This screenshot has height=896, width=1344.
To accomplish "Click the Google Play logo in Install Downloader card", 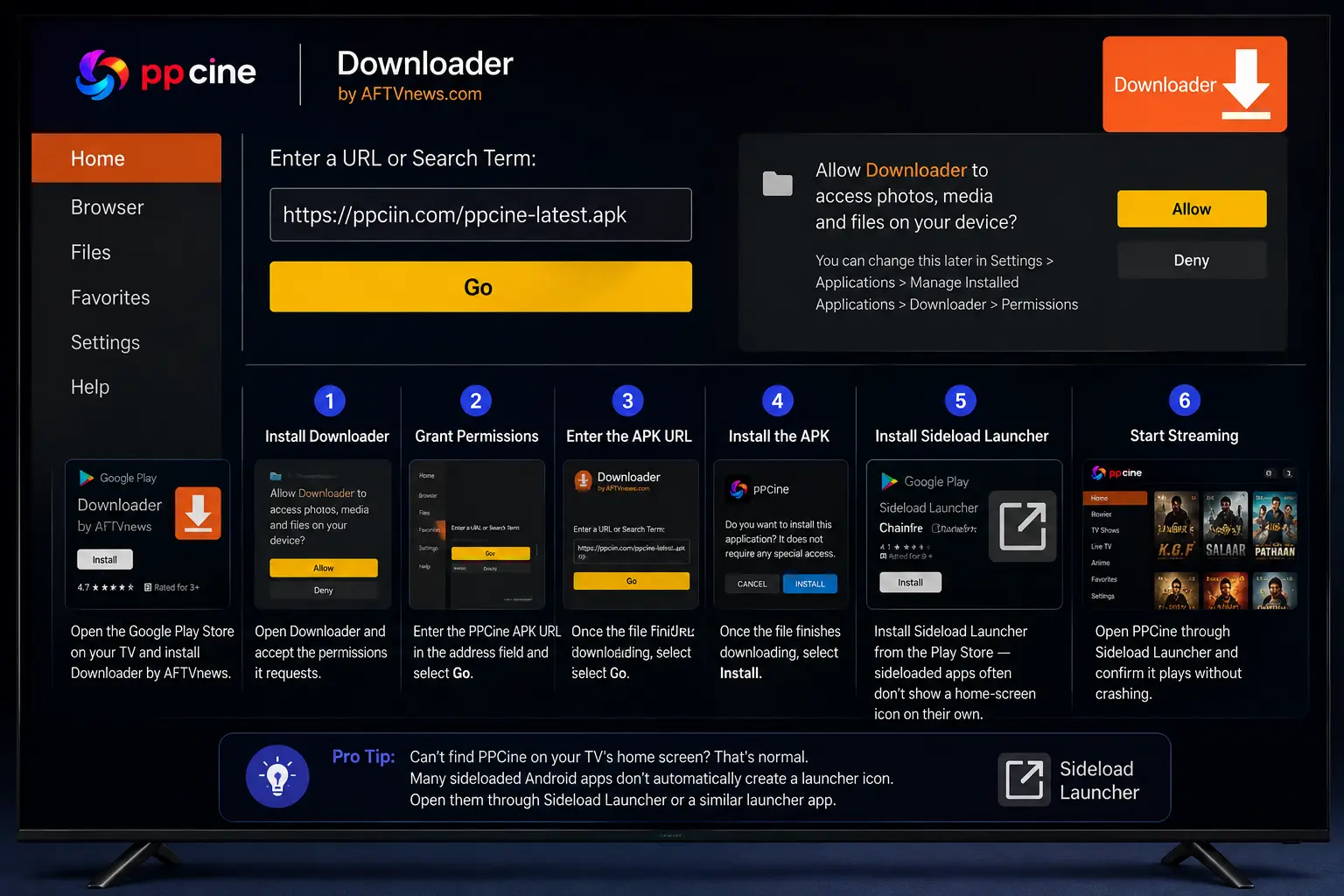I will (87, 478).
